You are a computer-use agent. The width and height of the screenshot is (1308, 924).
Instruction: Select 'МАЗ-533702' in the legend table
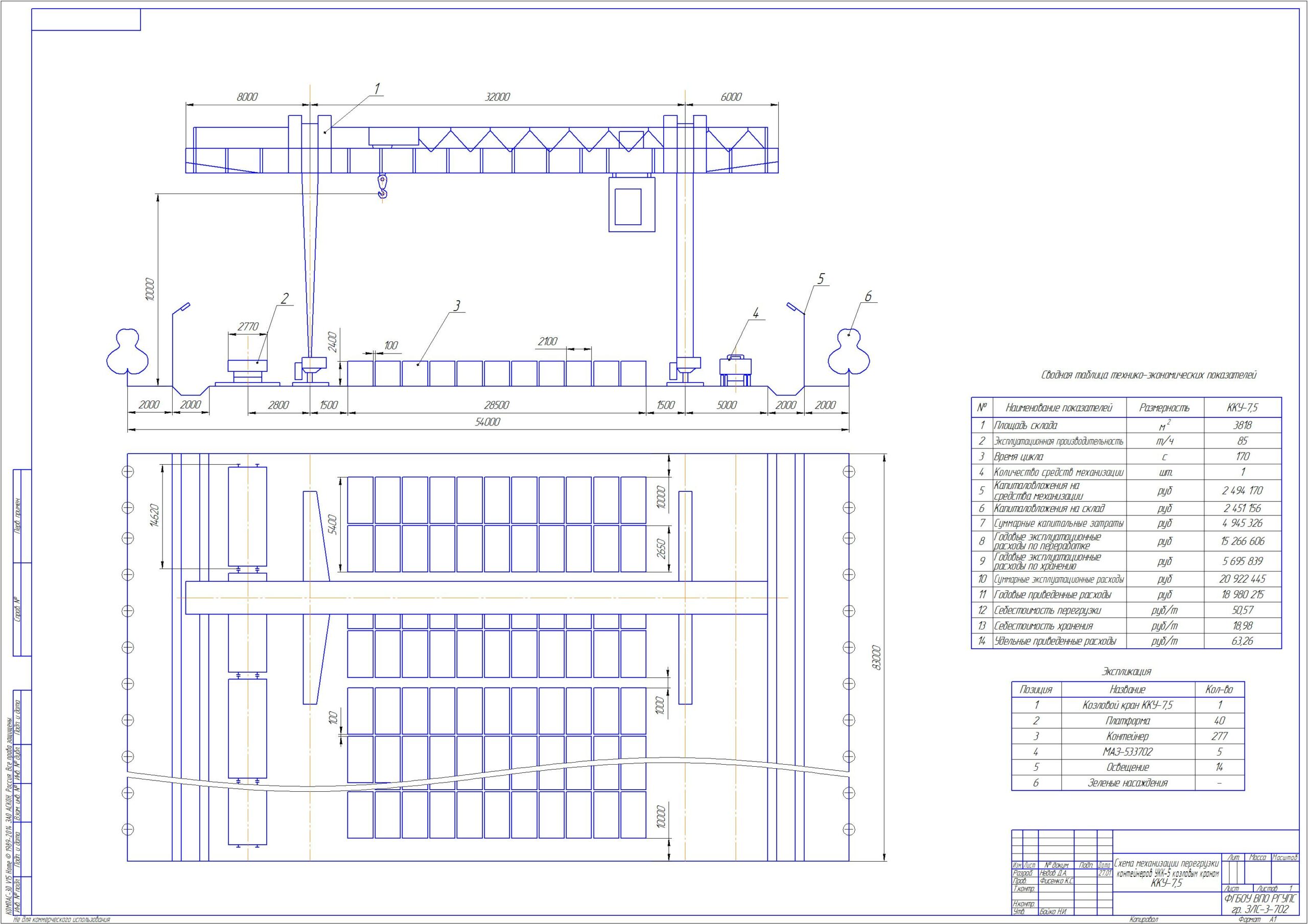pos(1128,752)
